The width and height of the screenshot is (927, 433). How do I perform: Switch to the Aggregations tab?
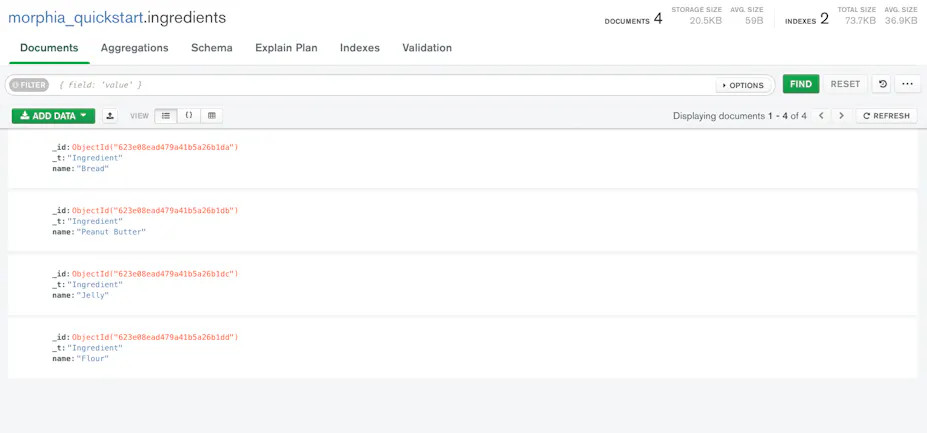[134, 48]
